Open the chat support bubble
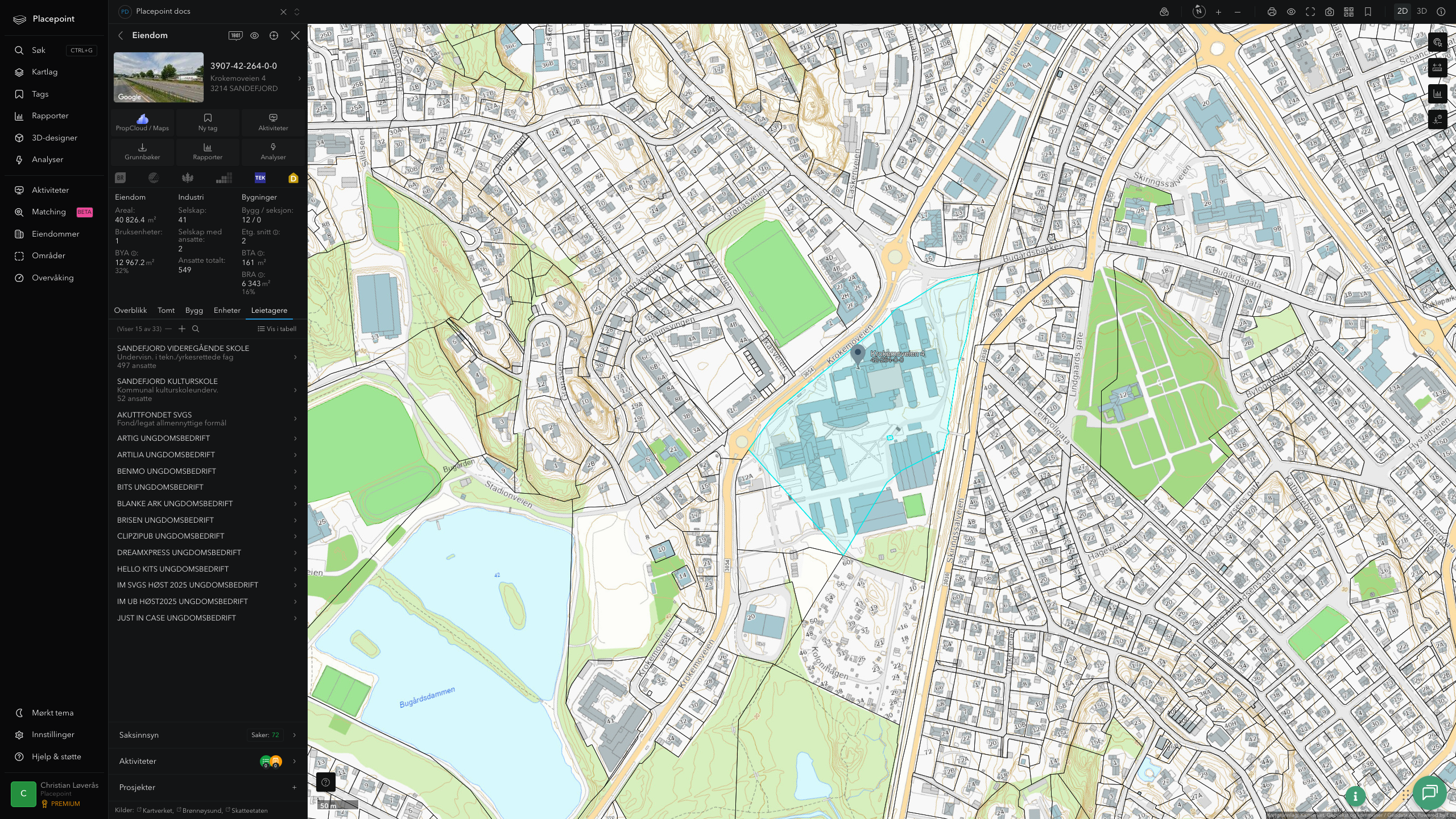Viewport: 1456px width, 819px height. [x=1429, y=792]
